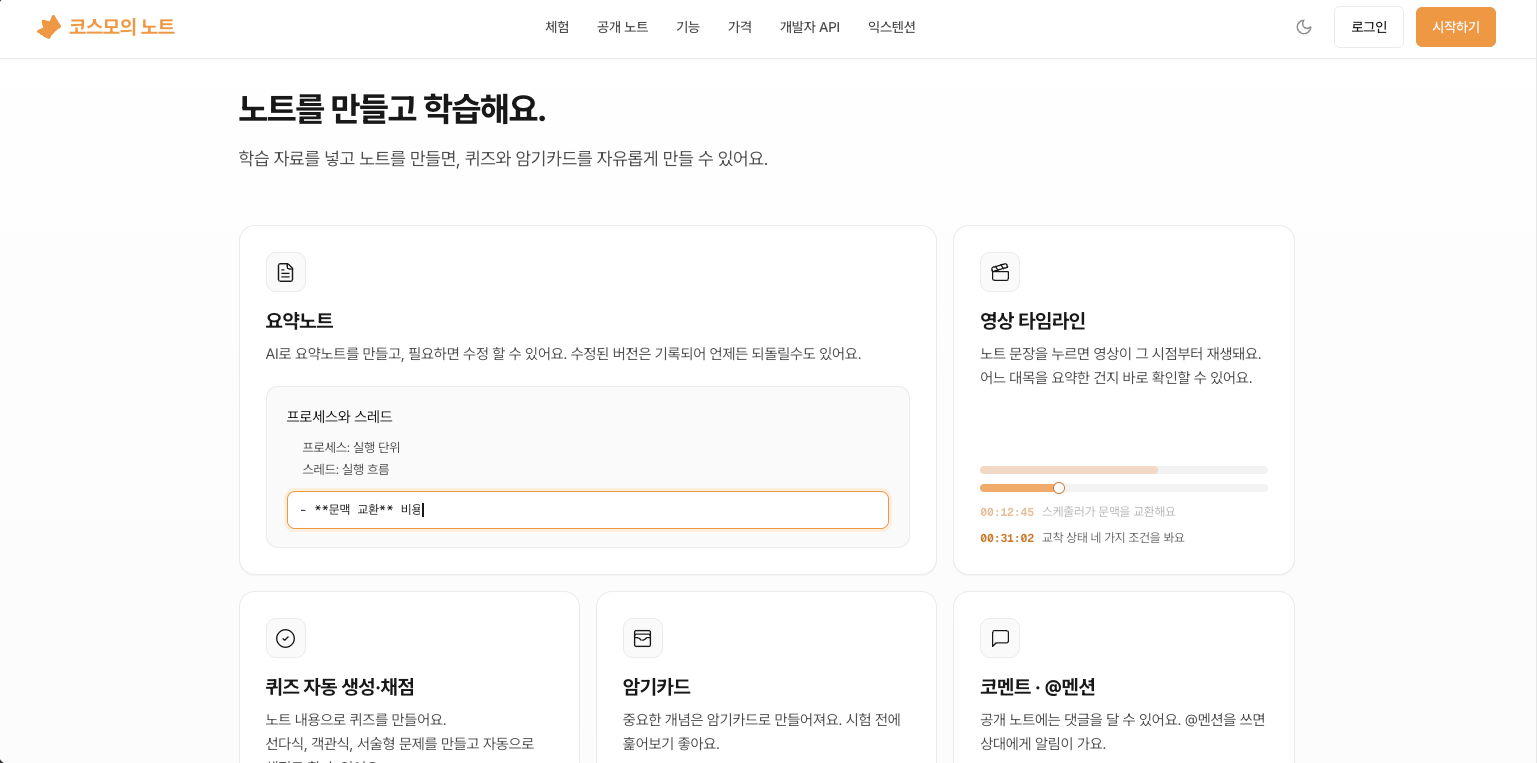Click the 문맥 교환 비용 input field
Image resolution: width=1537 pixels, height=763 pixels.
pos(588,510)
